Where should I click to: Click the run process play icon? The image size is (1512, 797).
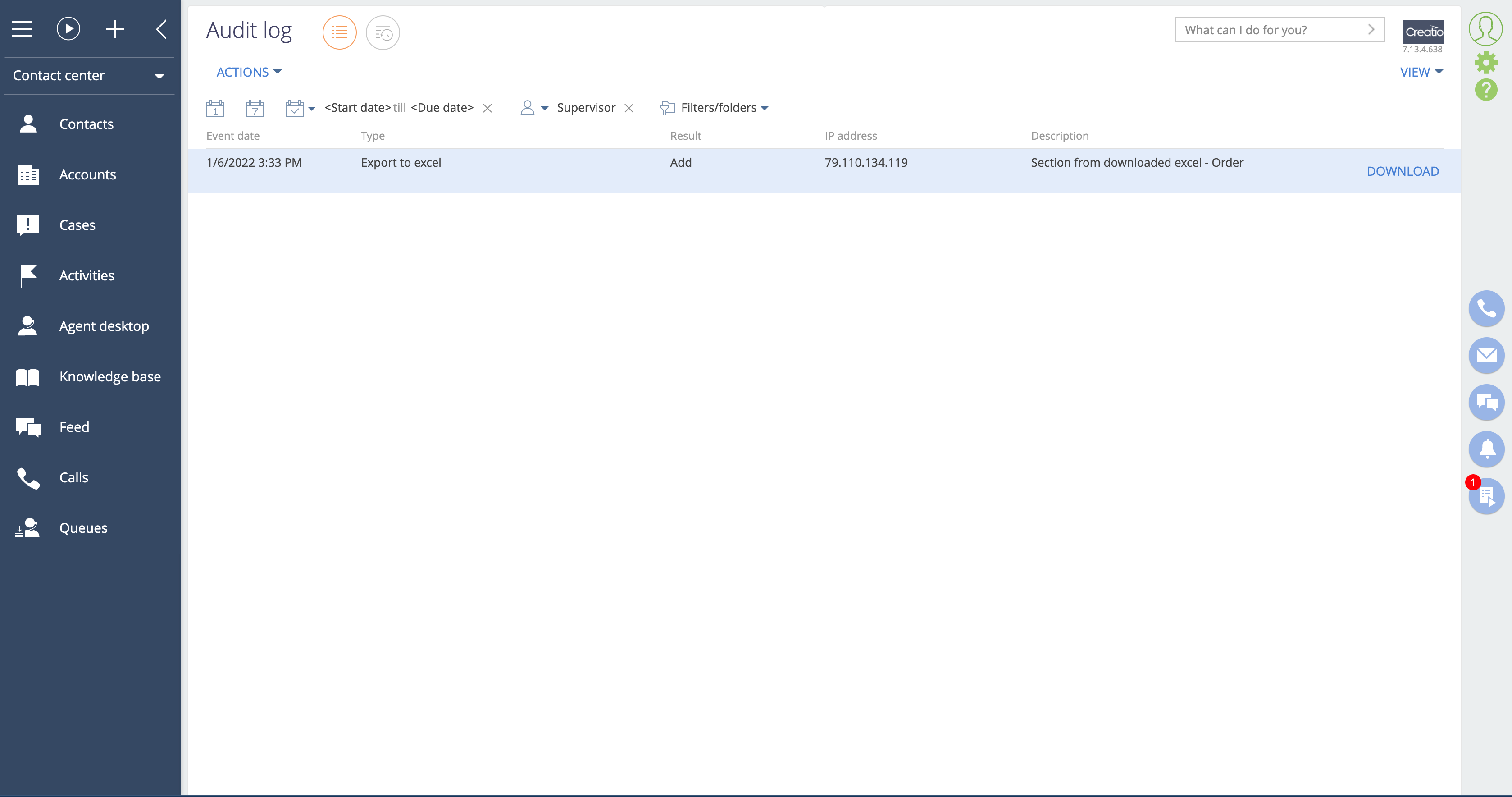pos(68,28)
